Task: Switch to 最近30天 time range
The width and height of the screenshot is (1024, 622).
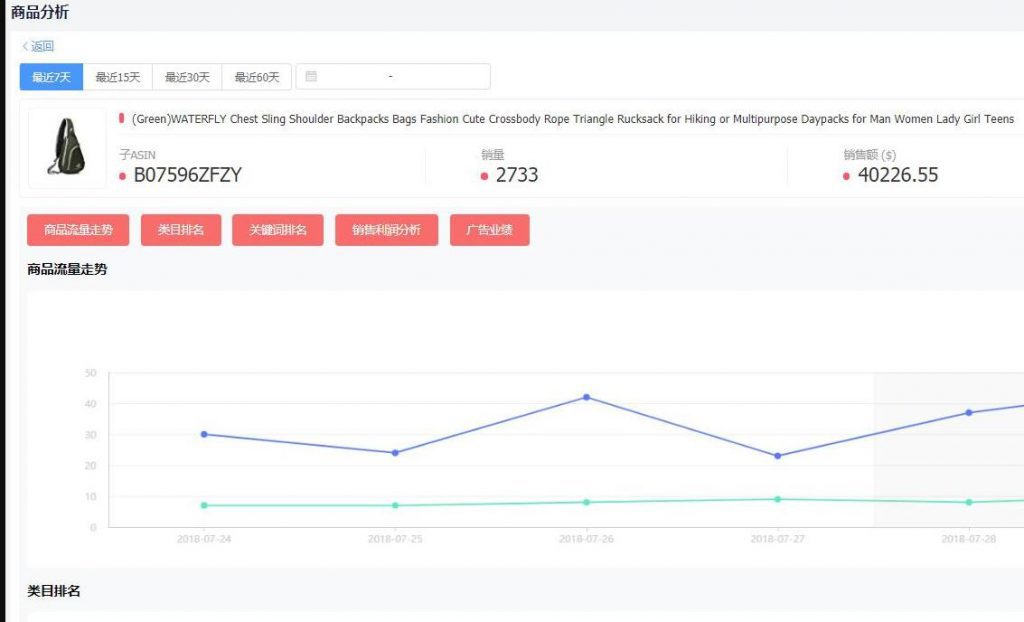Action: [x=187, y=77]
